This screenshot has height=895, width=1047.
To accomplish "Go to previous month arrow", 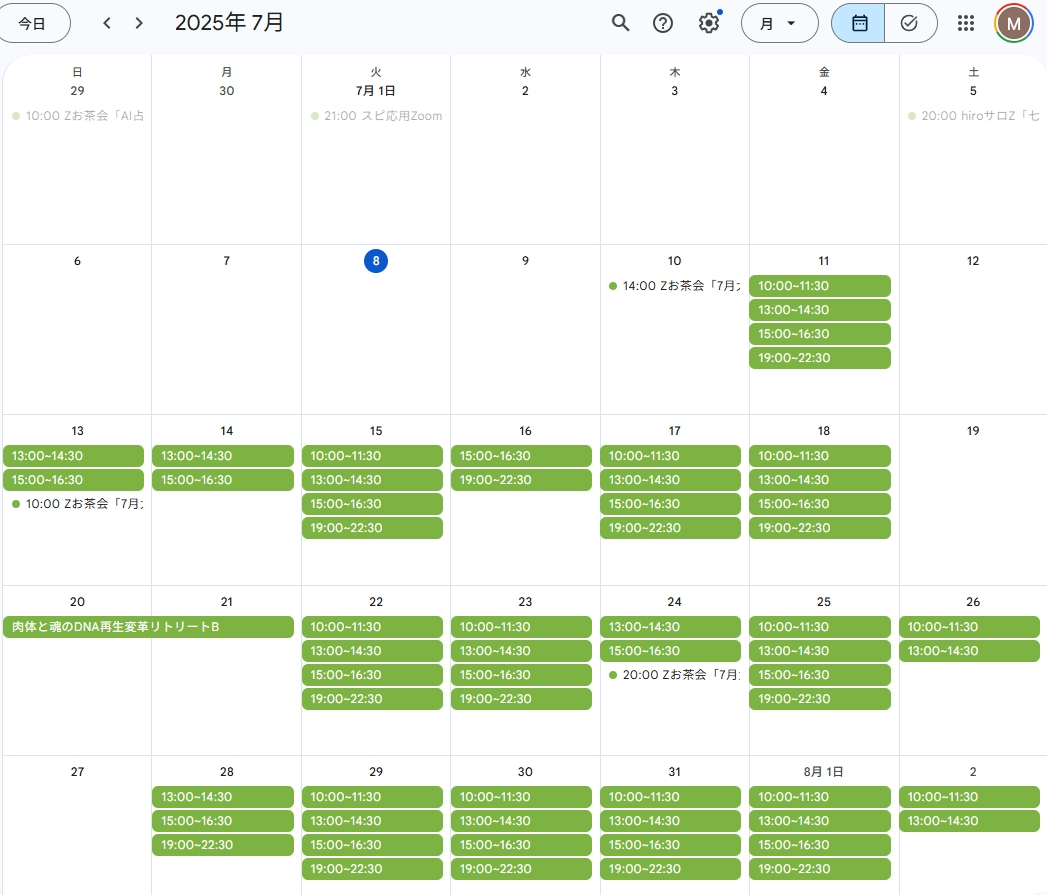I will pos(107,23).
